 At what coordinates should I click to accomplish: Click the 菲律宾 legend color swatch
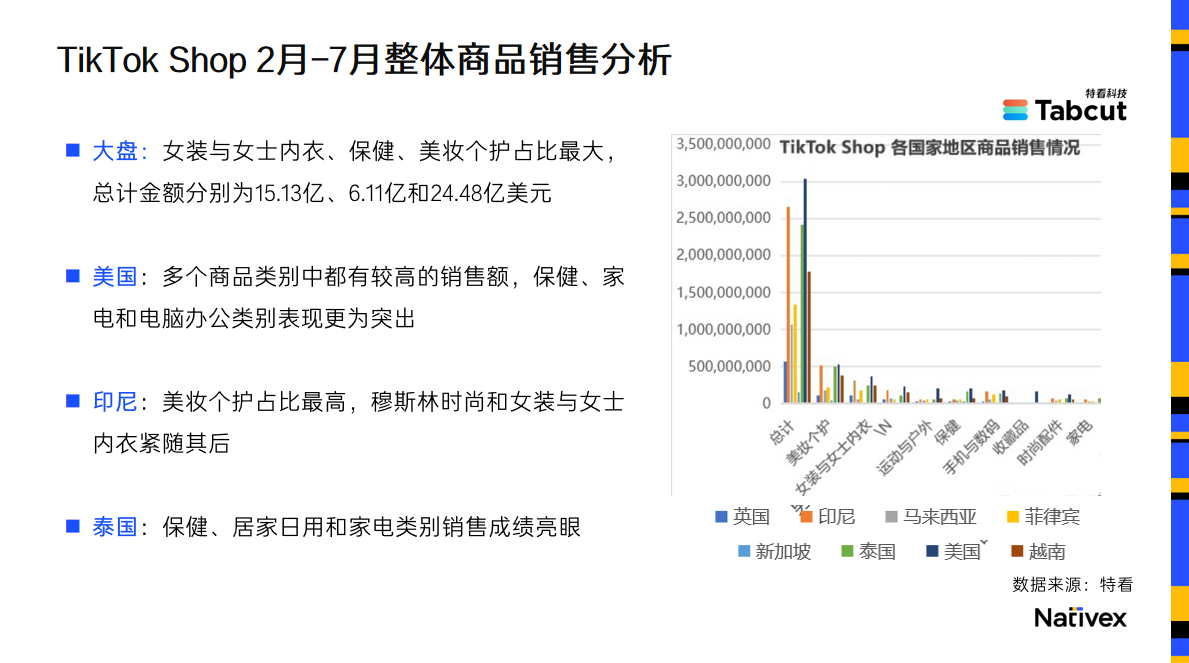click(x=1012, y=517)
